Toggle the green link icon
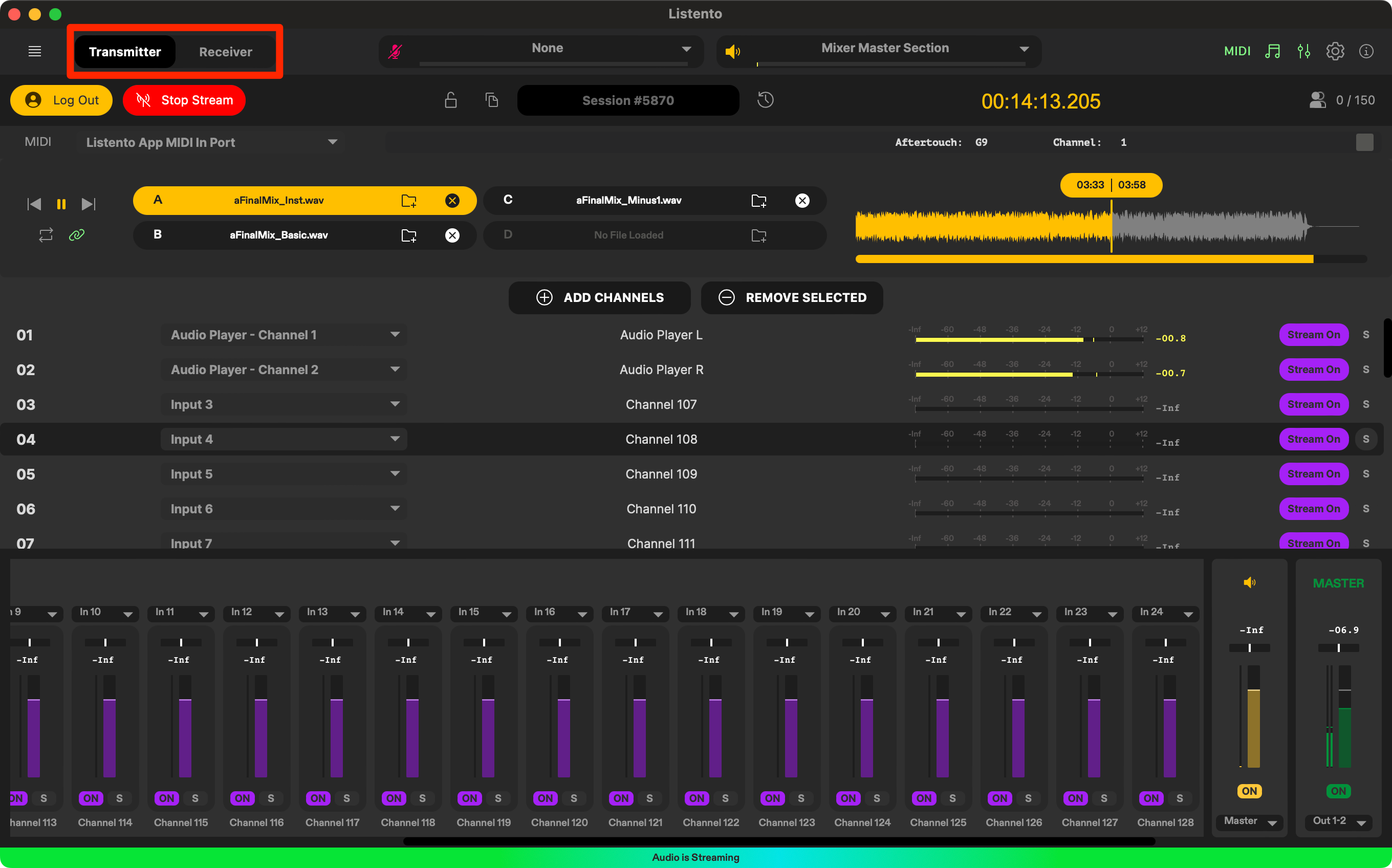Image resolution: width=1392 pixels, height=868 pixels. tap(76, 235)
